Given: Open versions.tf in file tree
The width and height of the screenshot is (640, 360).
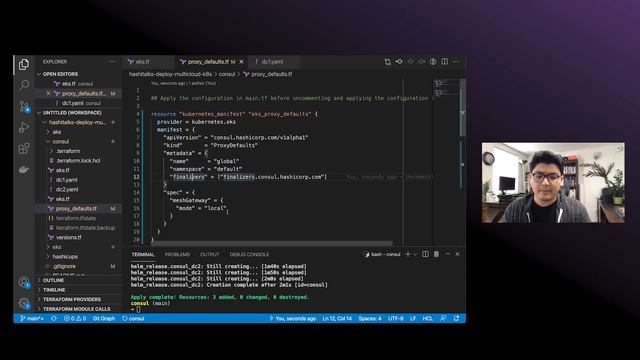Looking at the screenshot, I should pyautogui.click(x=69, y=237).
